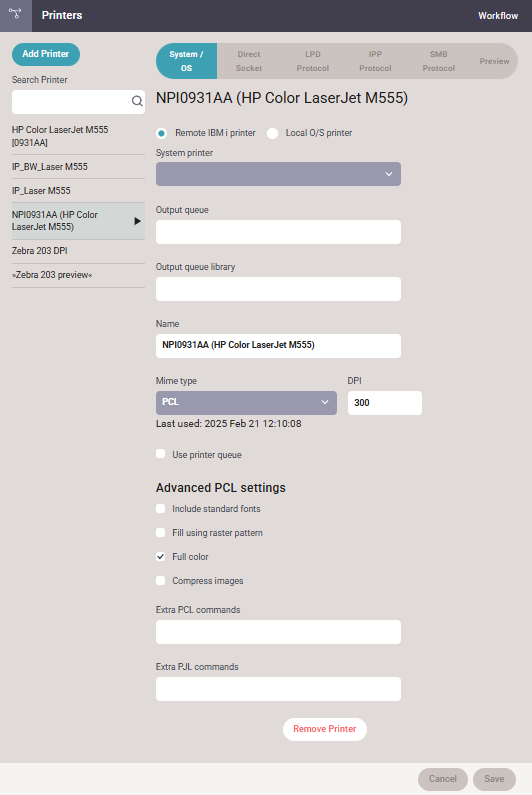Image resolution: width=532 pixels, height=795 pixels.
Task: Click the Save button
Action: coord(494,779)
